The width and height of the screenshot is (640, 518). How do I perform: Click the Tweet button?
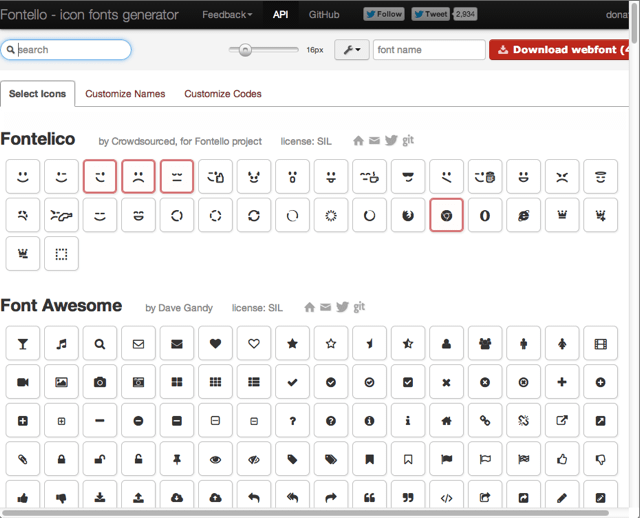click(x=431, y=14)
